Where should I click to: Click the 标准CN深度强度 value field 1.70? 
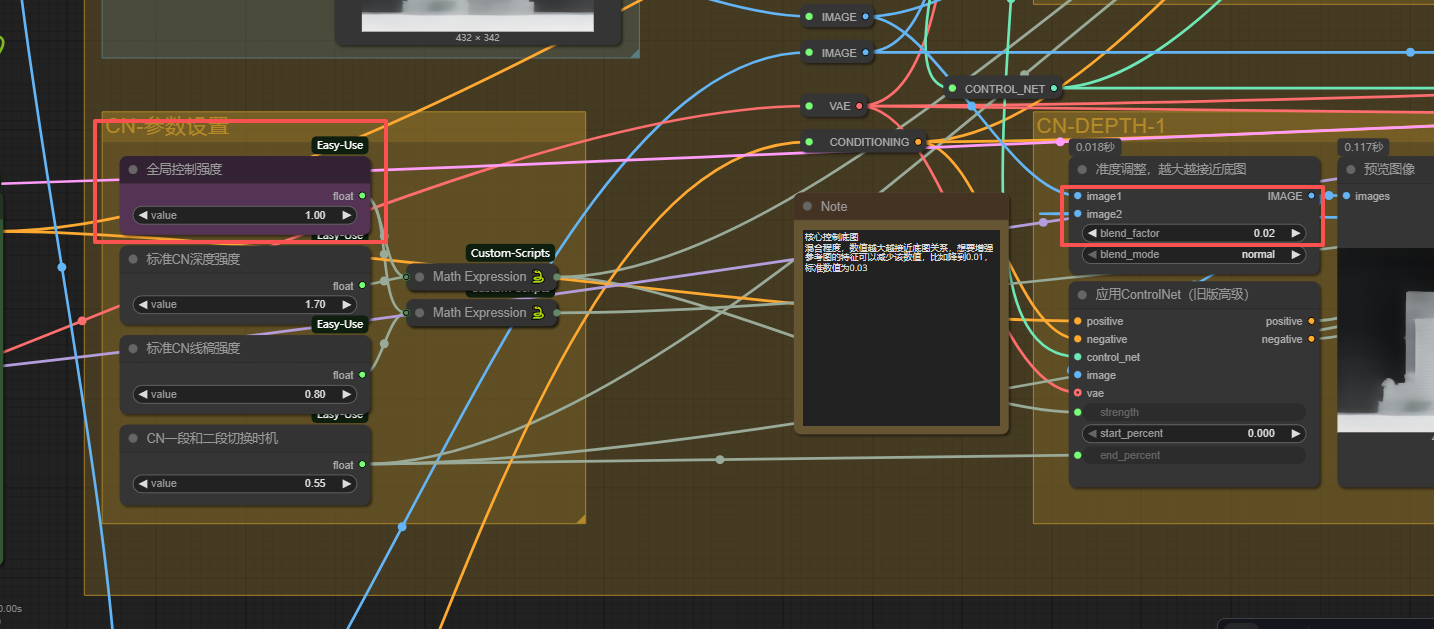[x=245, y=305]
